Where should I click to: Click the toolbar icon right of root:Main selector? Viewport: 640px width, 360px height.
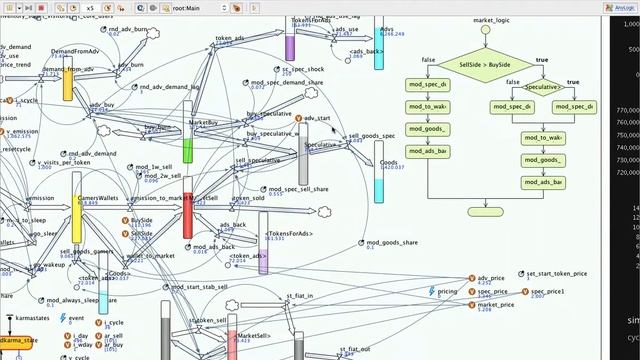coord(237,8)
